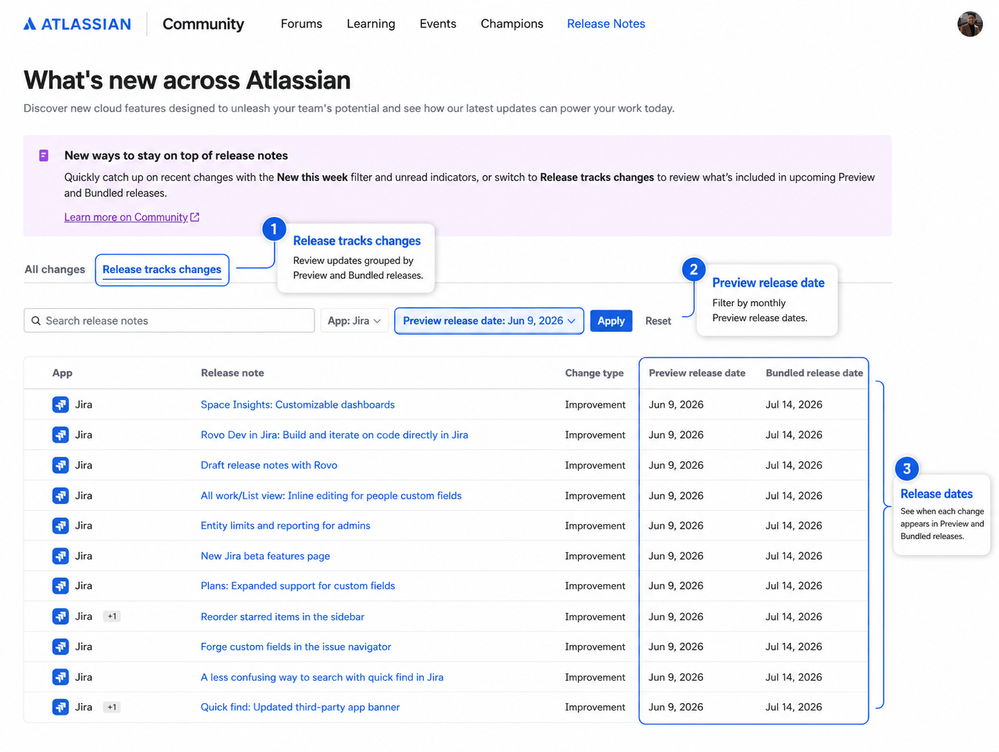Click the external link icon after Learn more
Viewport: 999px width, 752px height.
pos(195,217)
